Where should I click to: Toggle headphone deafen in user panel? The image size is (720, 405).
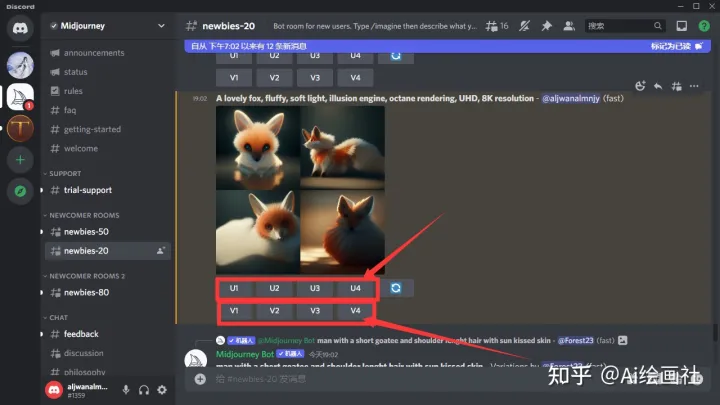click(144, 389)
